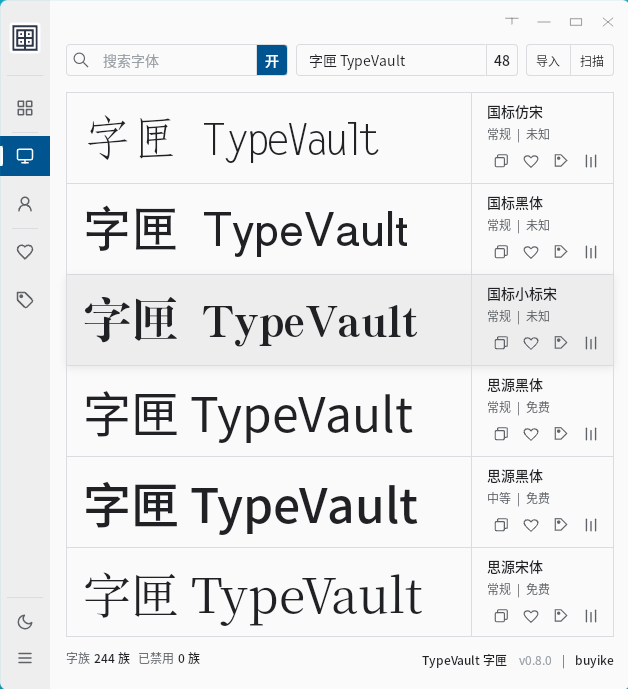Show favorites via the sidebar heart icon
The height and width of the screenshot is (689, 628).
(x=25, y=252)
